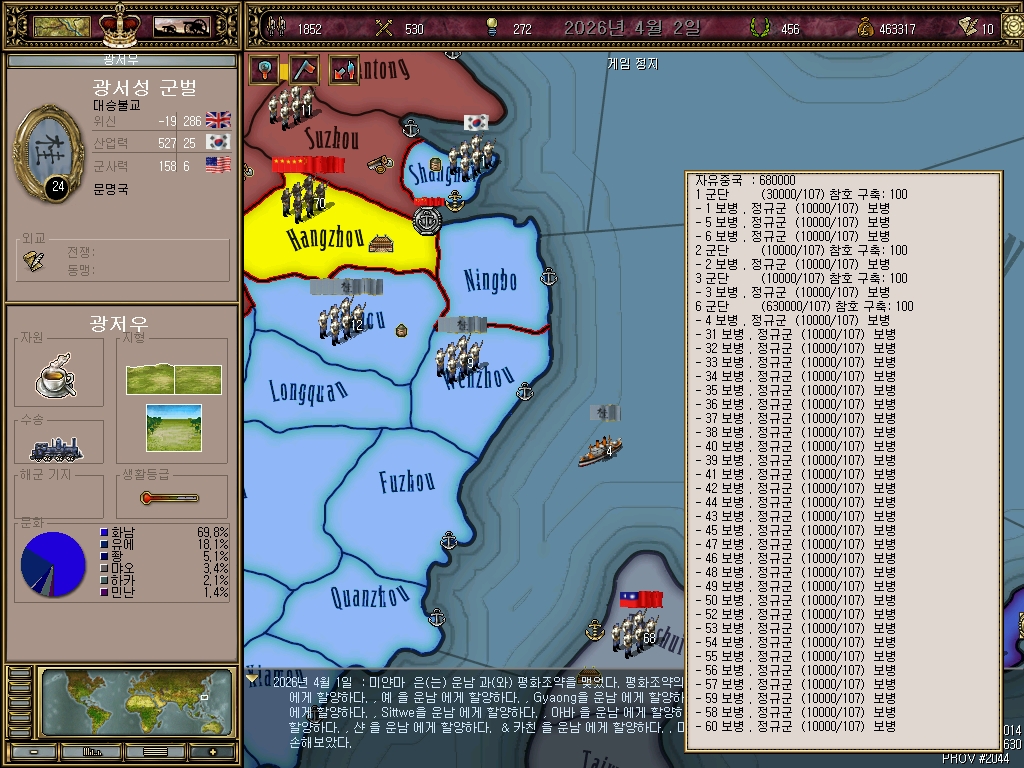Select the army of 9 in Wenzhou
This screenshot has width=1024, height=768.
point(459,359)
